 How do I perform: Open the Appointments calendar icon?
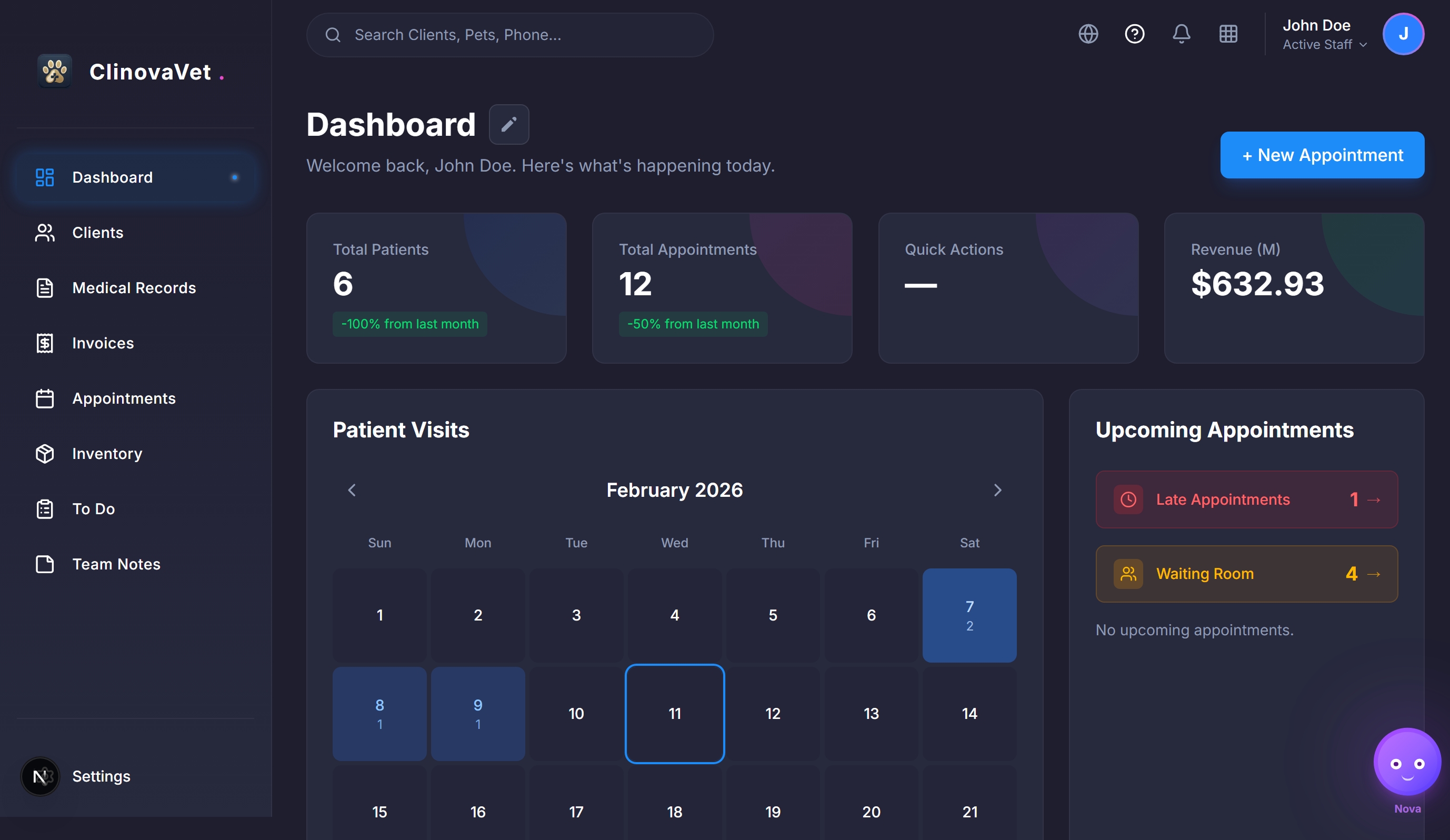click(45, 398)
